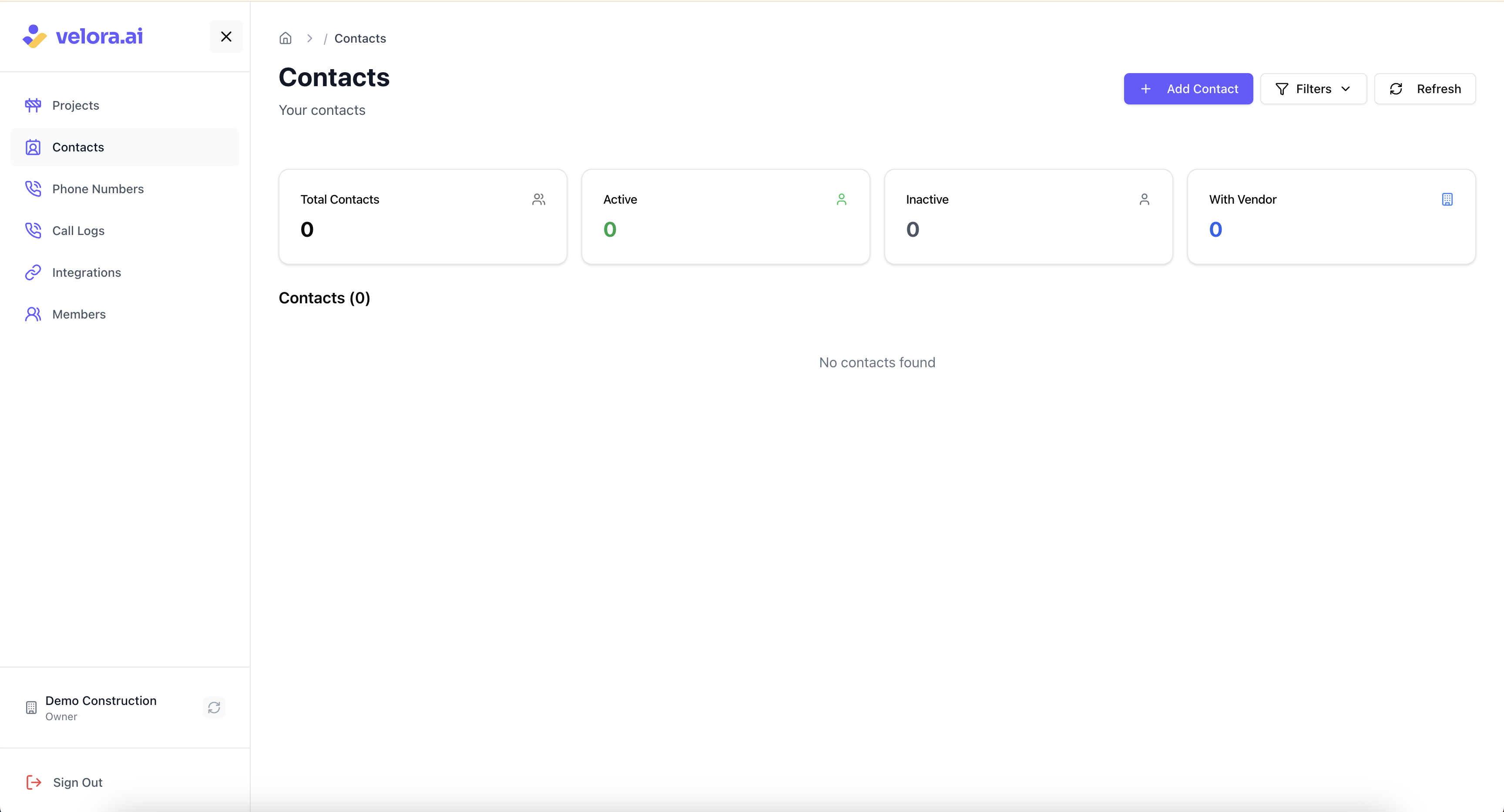Click the blue With Vendor count 0
Screen dimensions: 1504x812
coord(1215,229)
